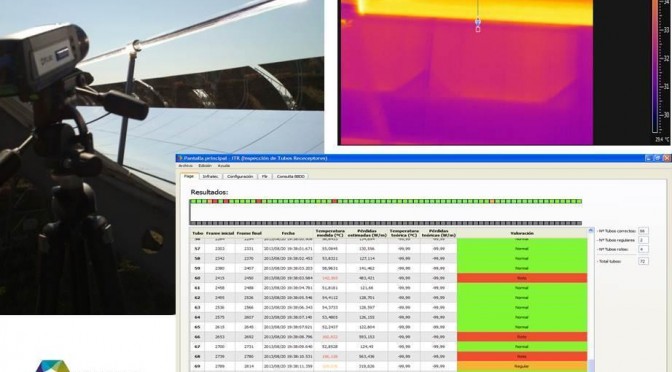The height and width of the screenshot is (372, 672).
Task: Open the Infratec tab
Action: click(x=210, y=176)
